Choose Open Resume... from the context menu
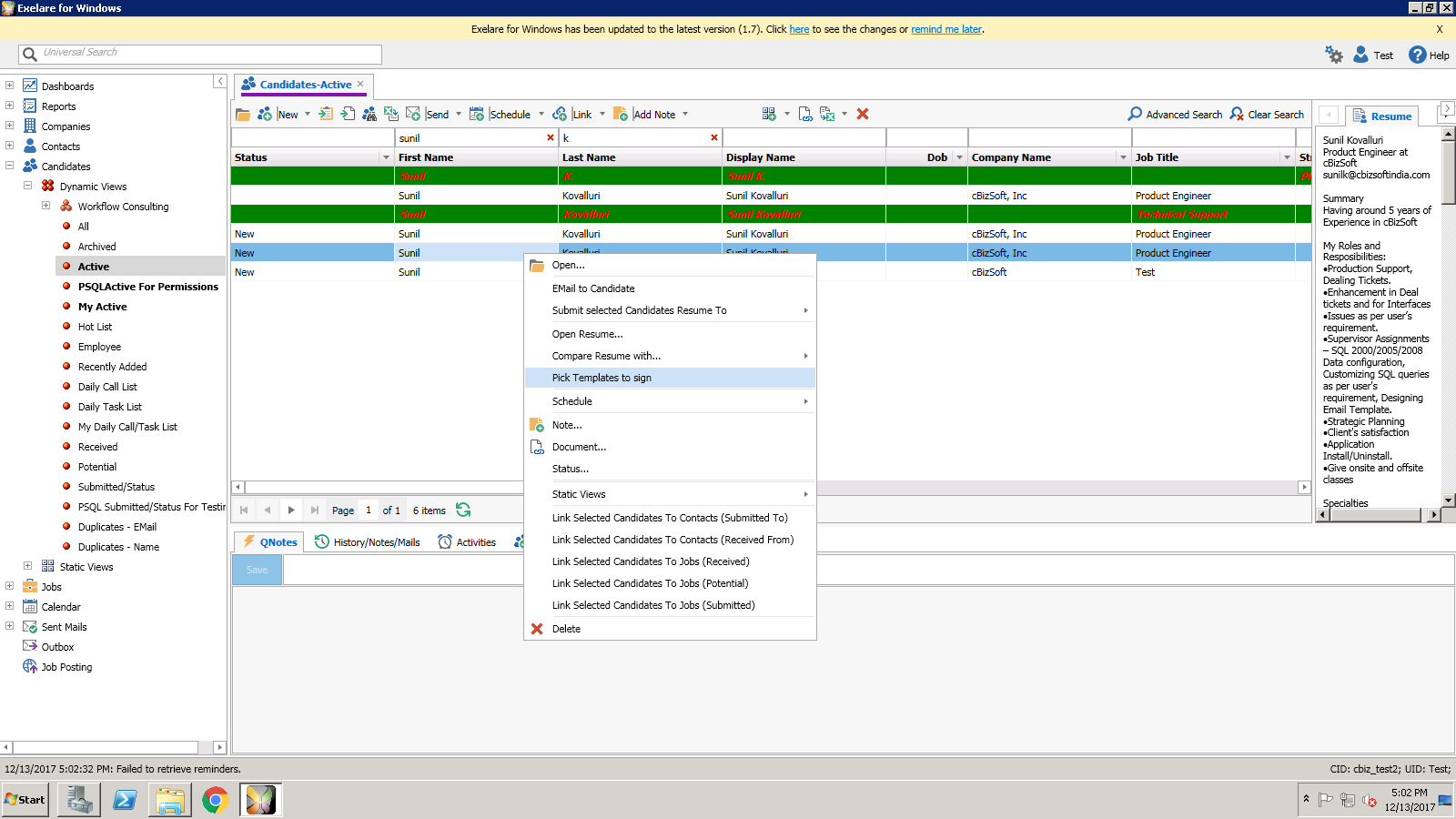The image size is (1456, 819). pos(670,334)
